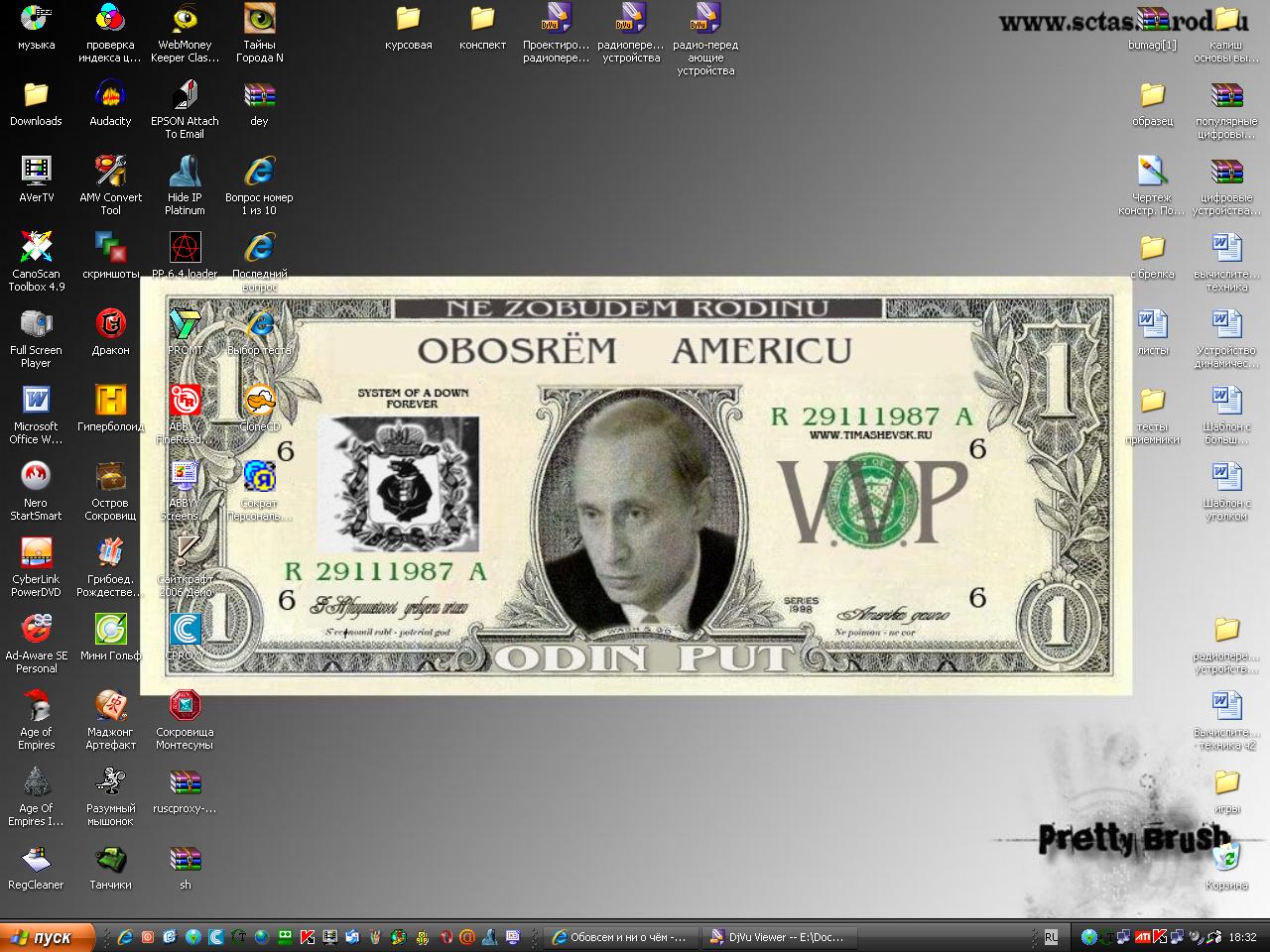Click the RL language indicator

(x=1051, y=937)
